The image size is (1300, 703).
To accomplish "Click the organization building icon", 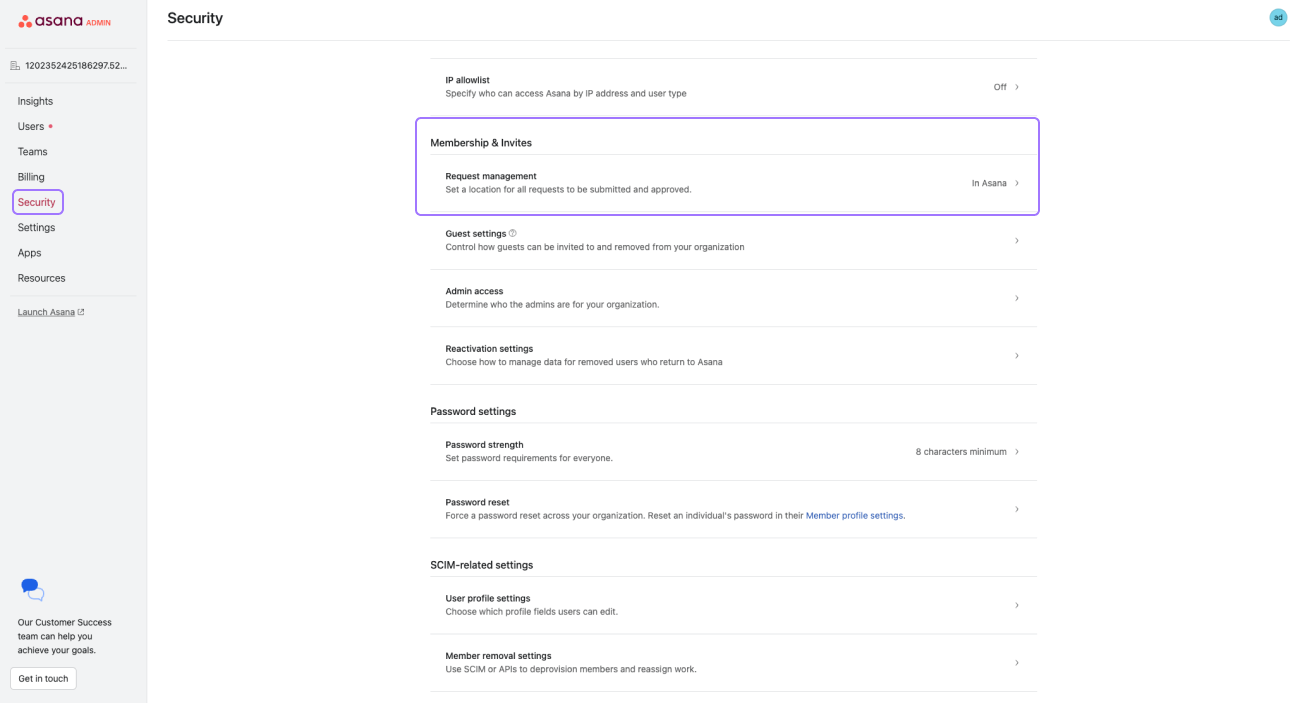I will [15, 66].
